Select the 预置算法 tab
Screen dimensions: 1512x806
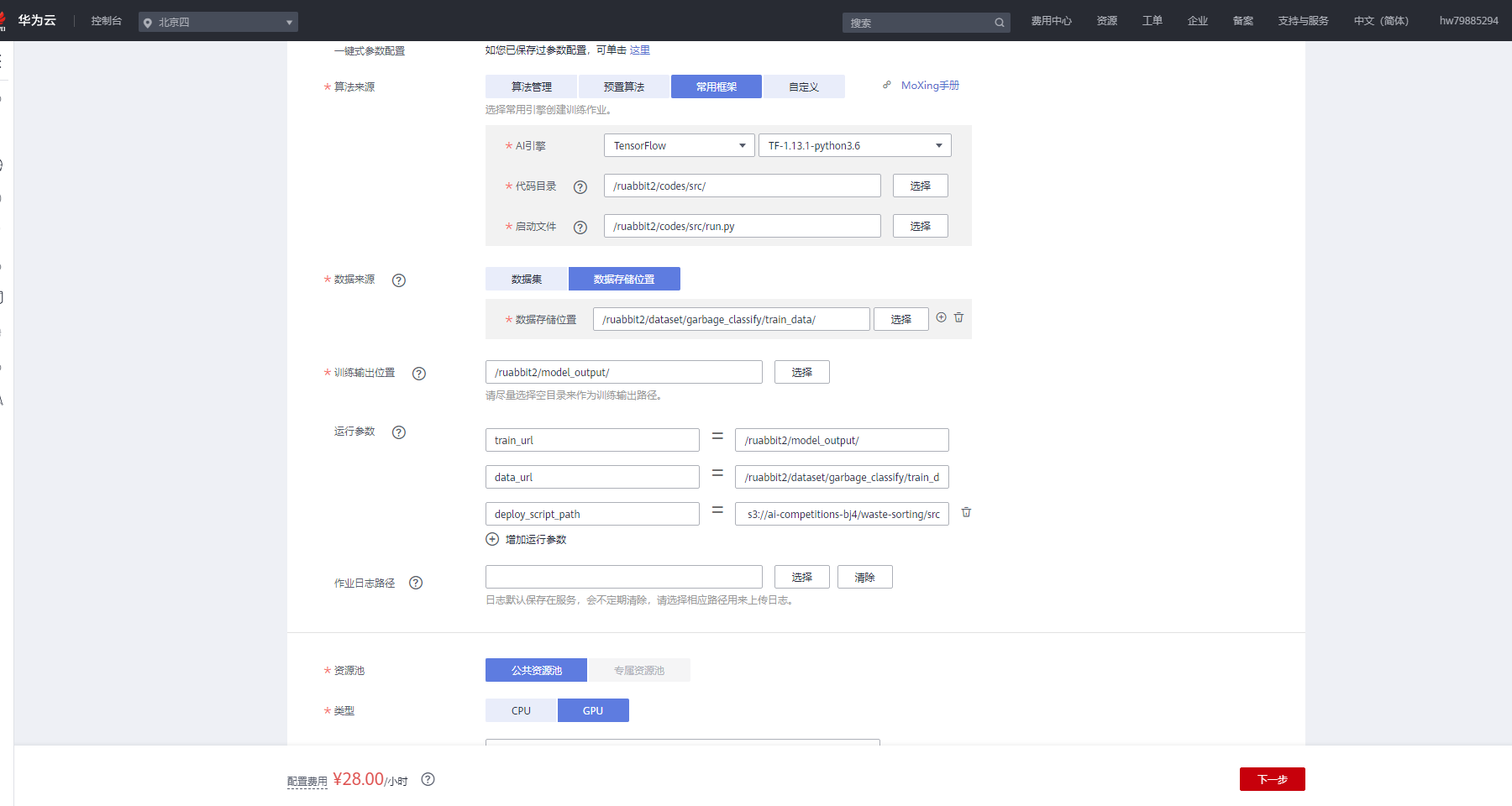(x=623, y=86)
